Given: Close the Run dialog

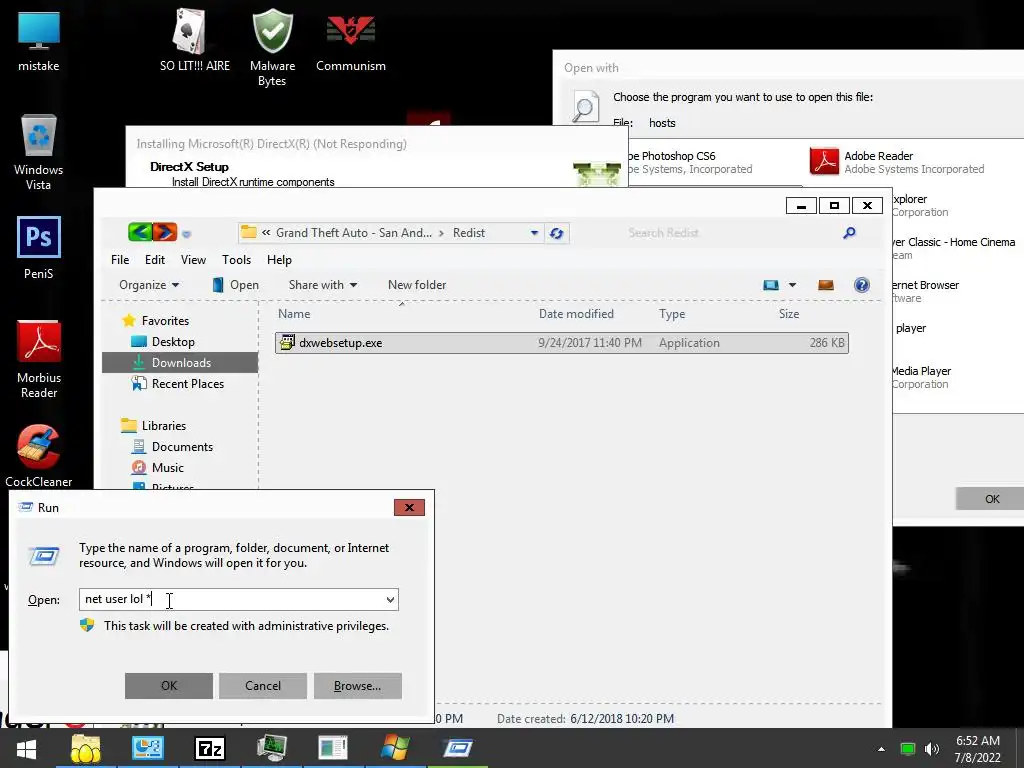Looking at the screenshot, I should point(409,507).
